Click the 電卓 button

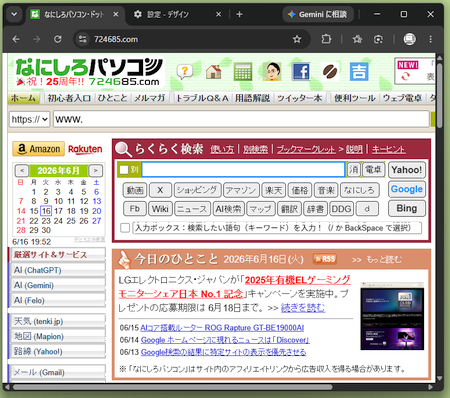point(373,170)
